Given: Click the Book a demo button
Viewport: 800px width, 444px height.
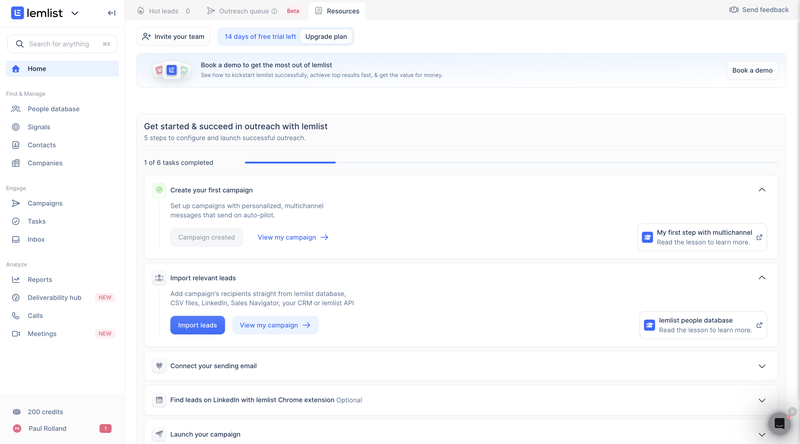Looking at the screenshot, I should (752, 70).
